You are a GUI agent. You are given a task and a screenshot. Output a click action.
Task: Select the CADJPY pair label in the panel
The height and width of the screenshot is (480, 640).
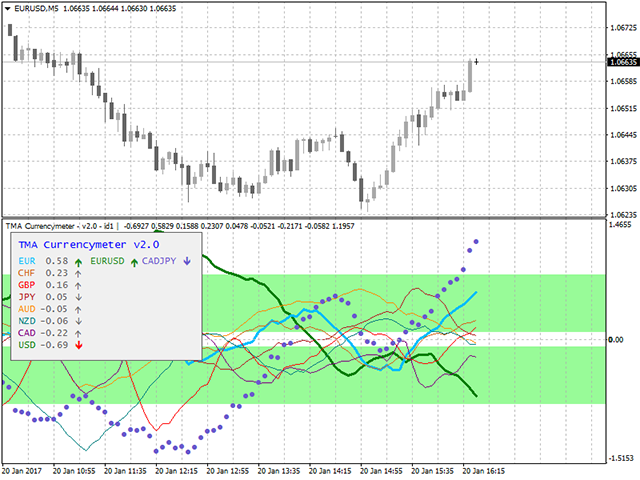point(159,261)
